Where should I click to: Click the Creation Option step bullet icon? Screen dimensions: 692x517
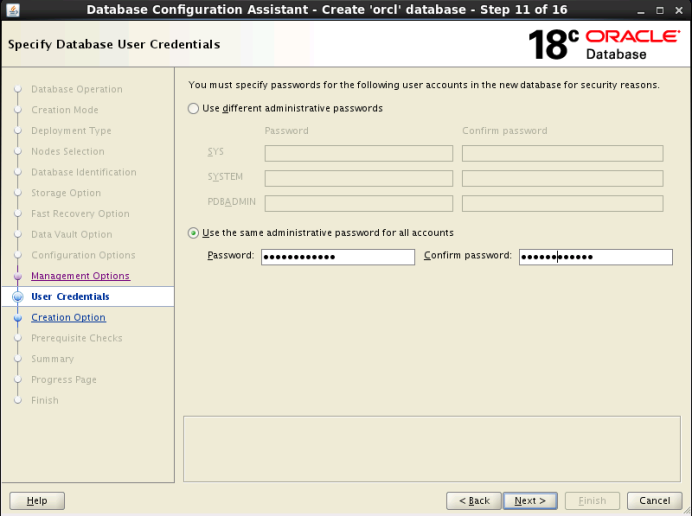[x=18, y=318]
